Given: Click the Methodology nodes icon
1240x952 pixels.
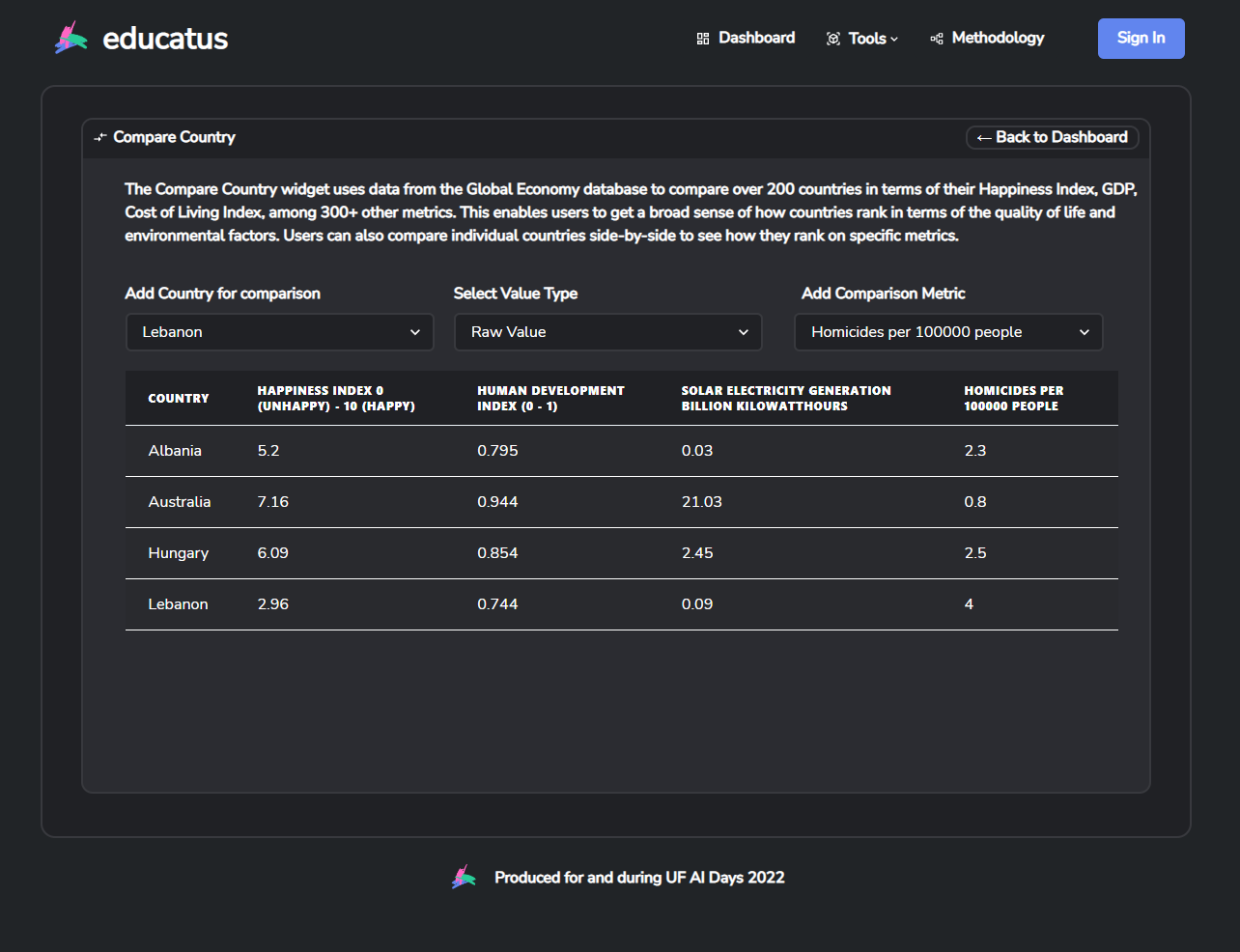Looking at the screenshot, I should pos(937,39).
